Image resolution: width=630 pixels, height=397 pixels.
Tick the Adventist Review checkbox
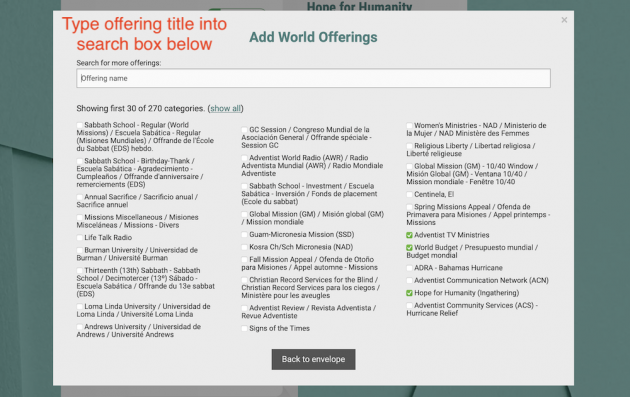click(244, 308)
